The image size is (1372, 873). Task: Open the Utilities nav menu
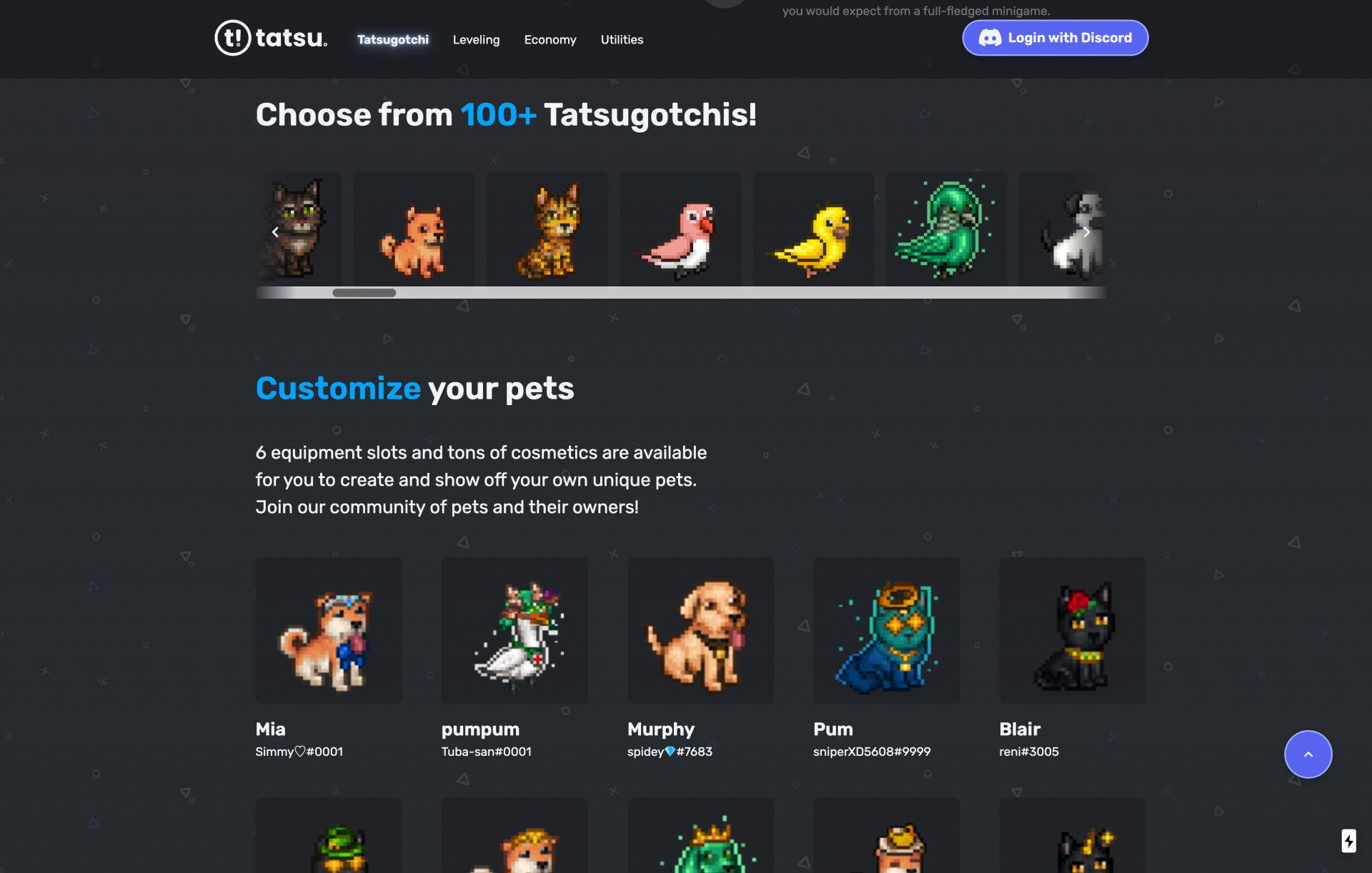(622, 40)
